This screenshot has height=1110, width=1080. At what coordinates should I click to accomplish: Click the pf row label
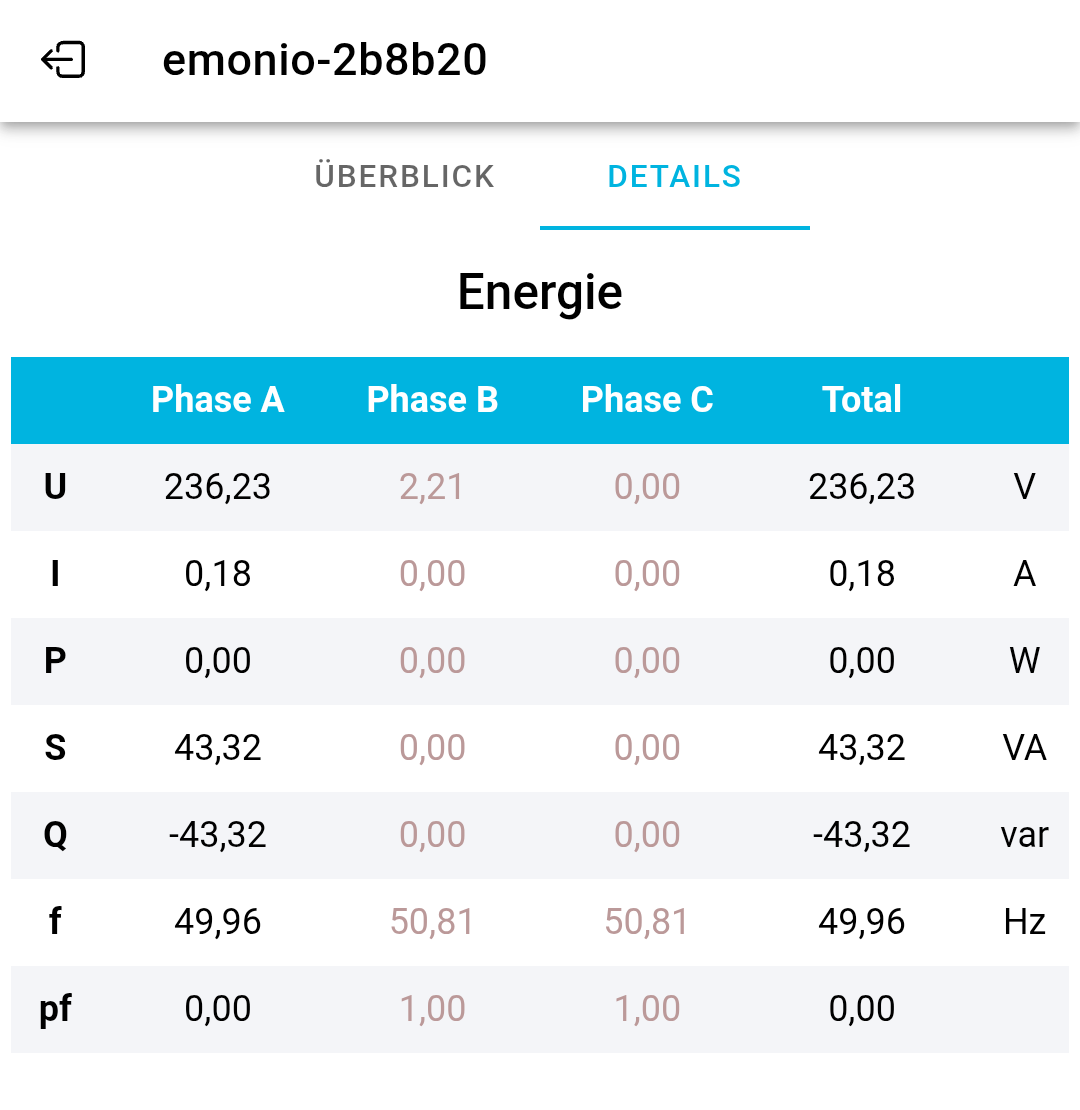click(x=55, y=1009)
